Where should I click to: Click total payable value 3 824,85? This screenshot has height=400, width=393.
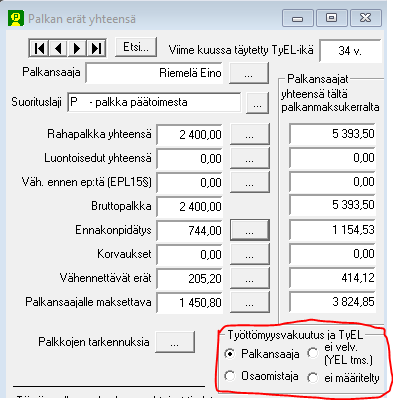[x=333, y=302]
